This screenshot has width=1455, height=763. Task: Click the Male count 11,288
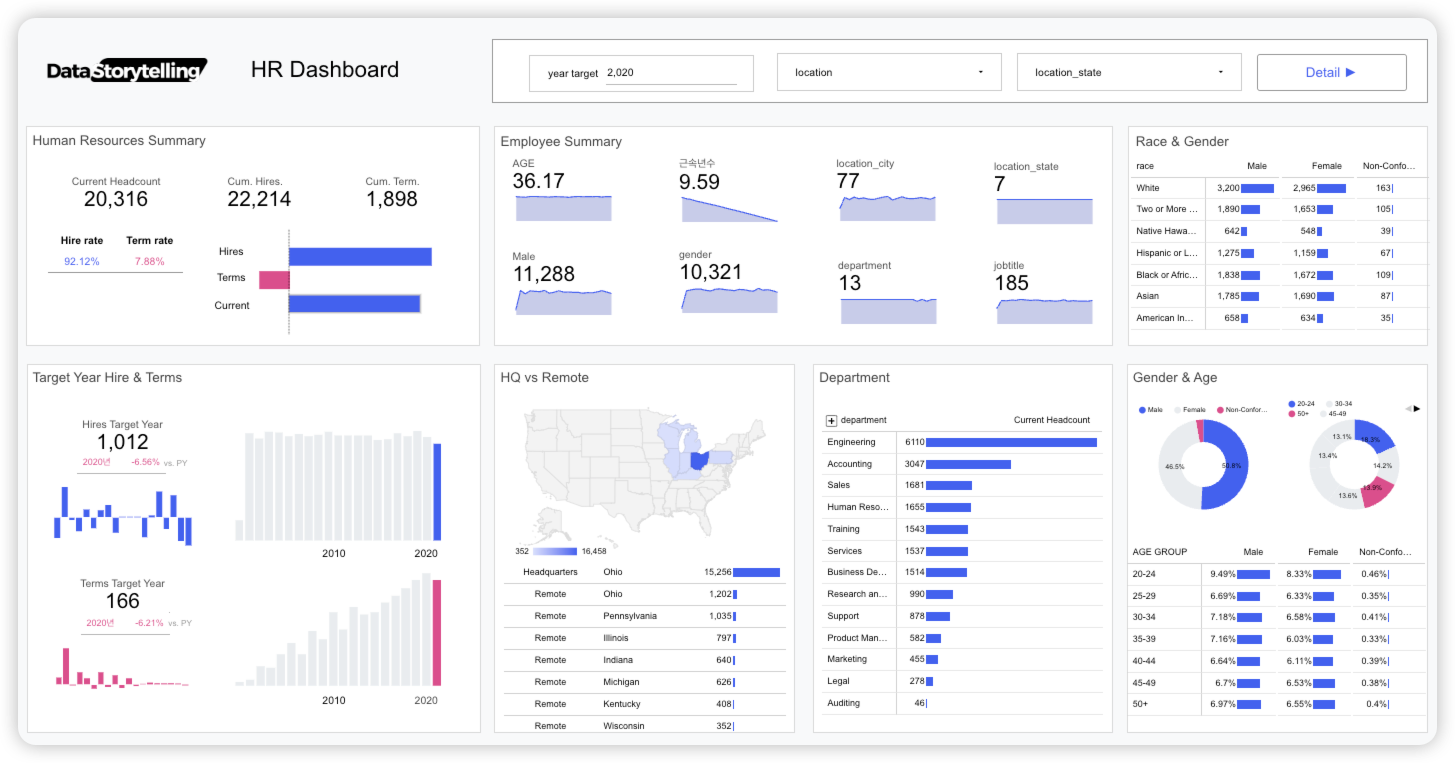point(546,273)
